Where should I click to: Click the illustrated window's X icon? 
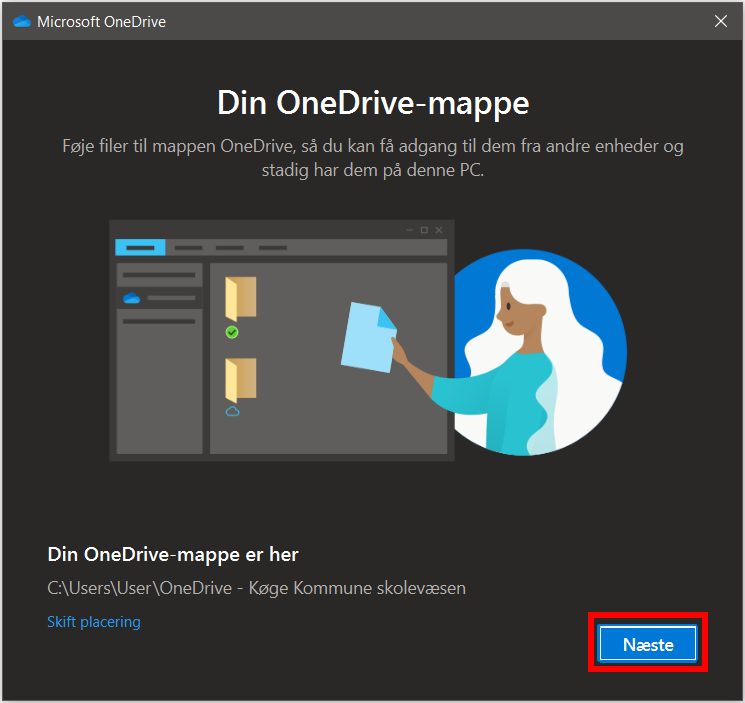pos(439,230)
